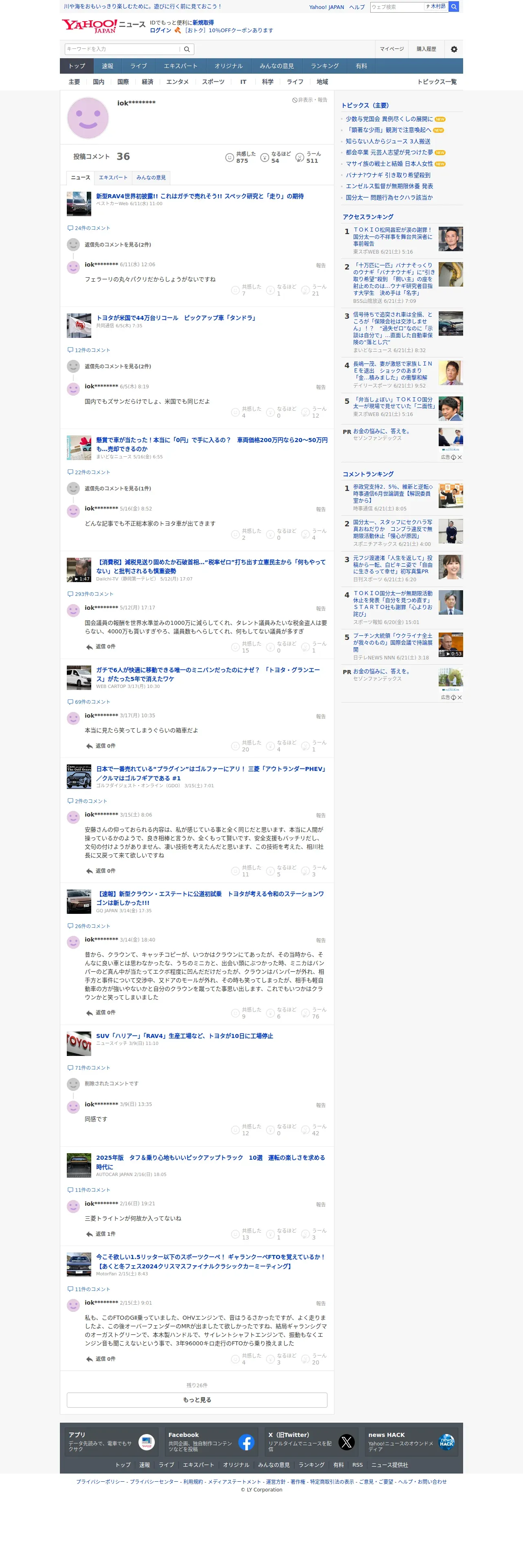Click the iok******** profile avatar at the top
523x1568 pixels.
88,118
